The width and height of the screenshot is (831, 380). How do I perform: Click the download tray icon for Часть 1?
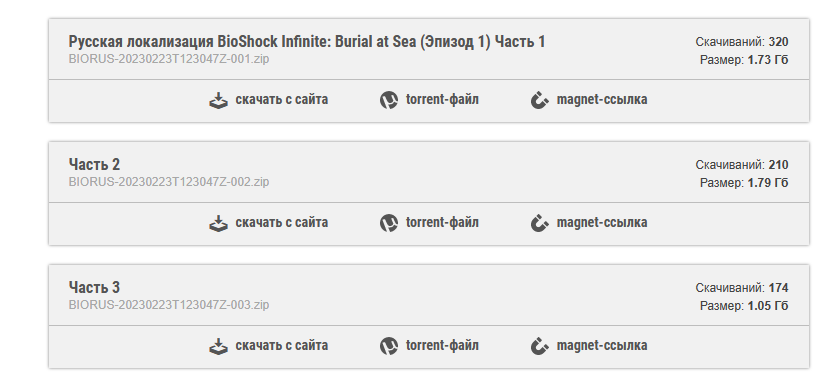[218, 100]
